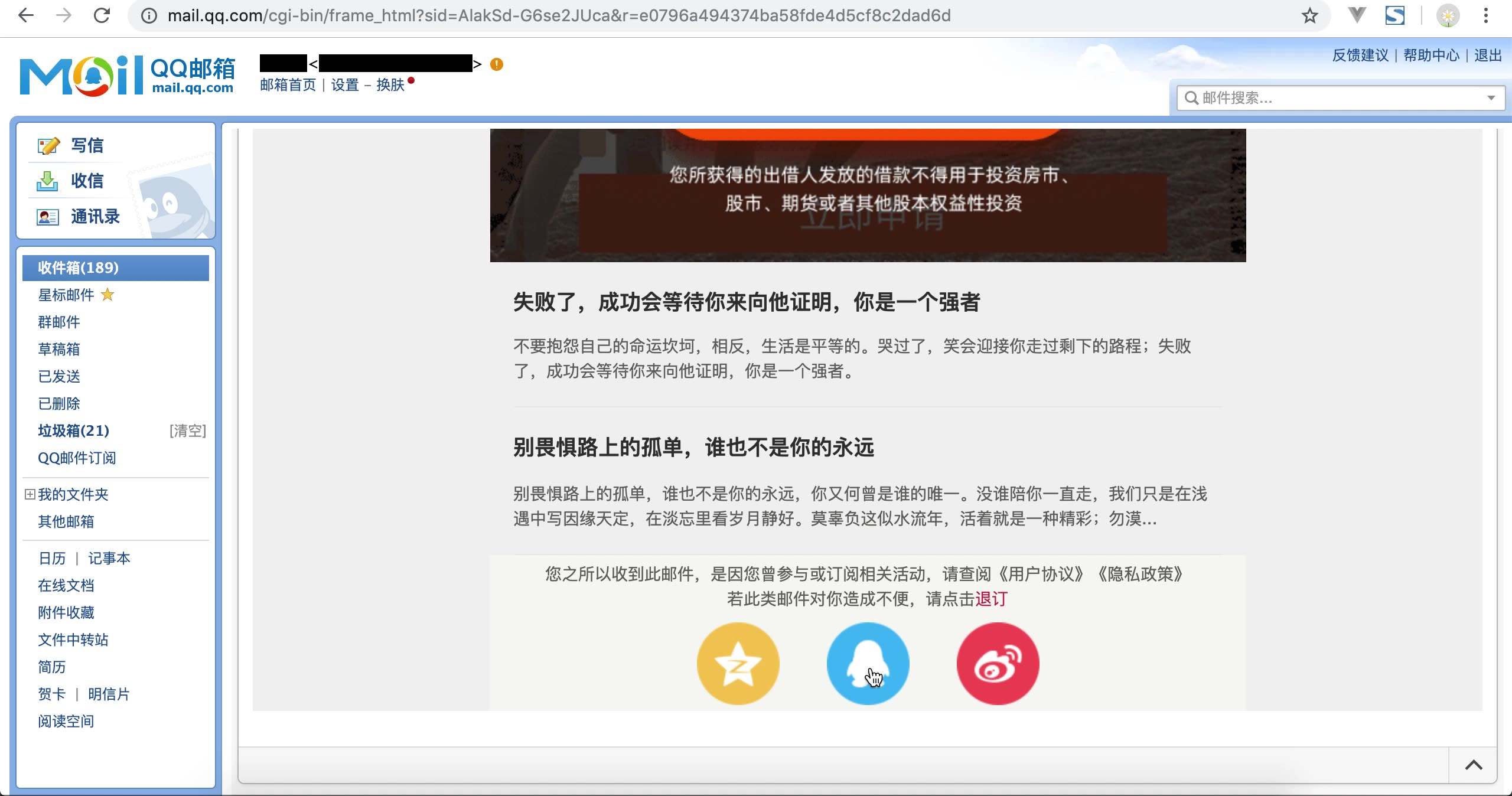Click the browser back arrow
The width and height of the screenshot is (1512, 796).
[26, 15]
